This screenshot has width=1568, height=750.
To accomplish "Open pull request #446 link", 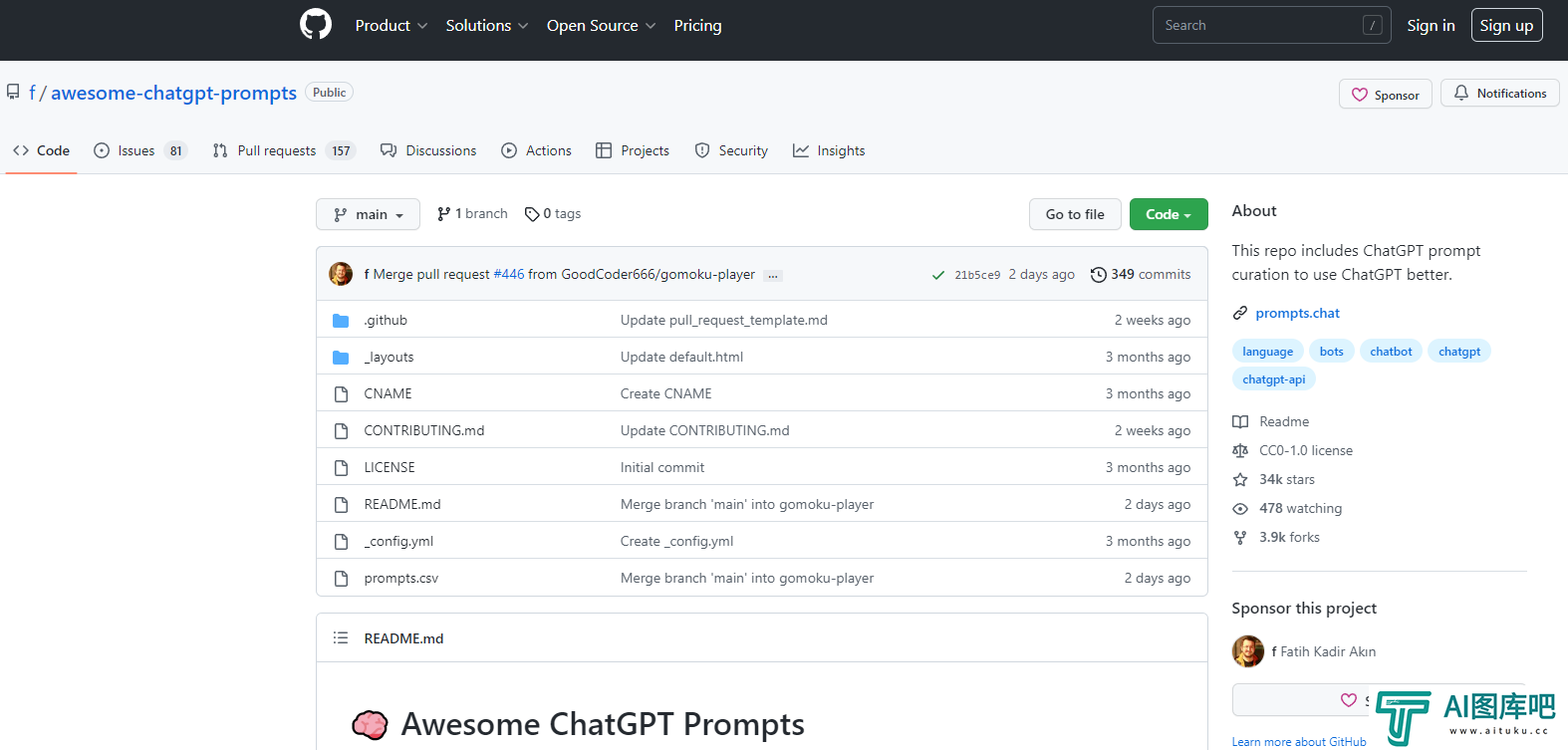I will [509, 275].
